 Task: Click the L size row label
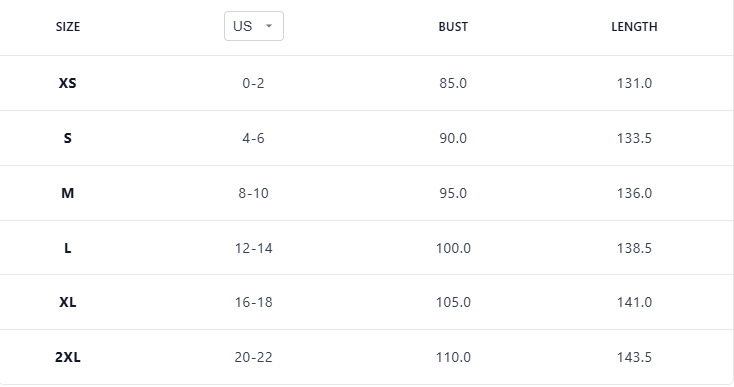pos(67,248)
